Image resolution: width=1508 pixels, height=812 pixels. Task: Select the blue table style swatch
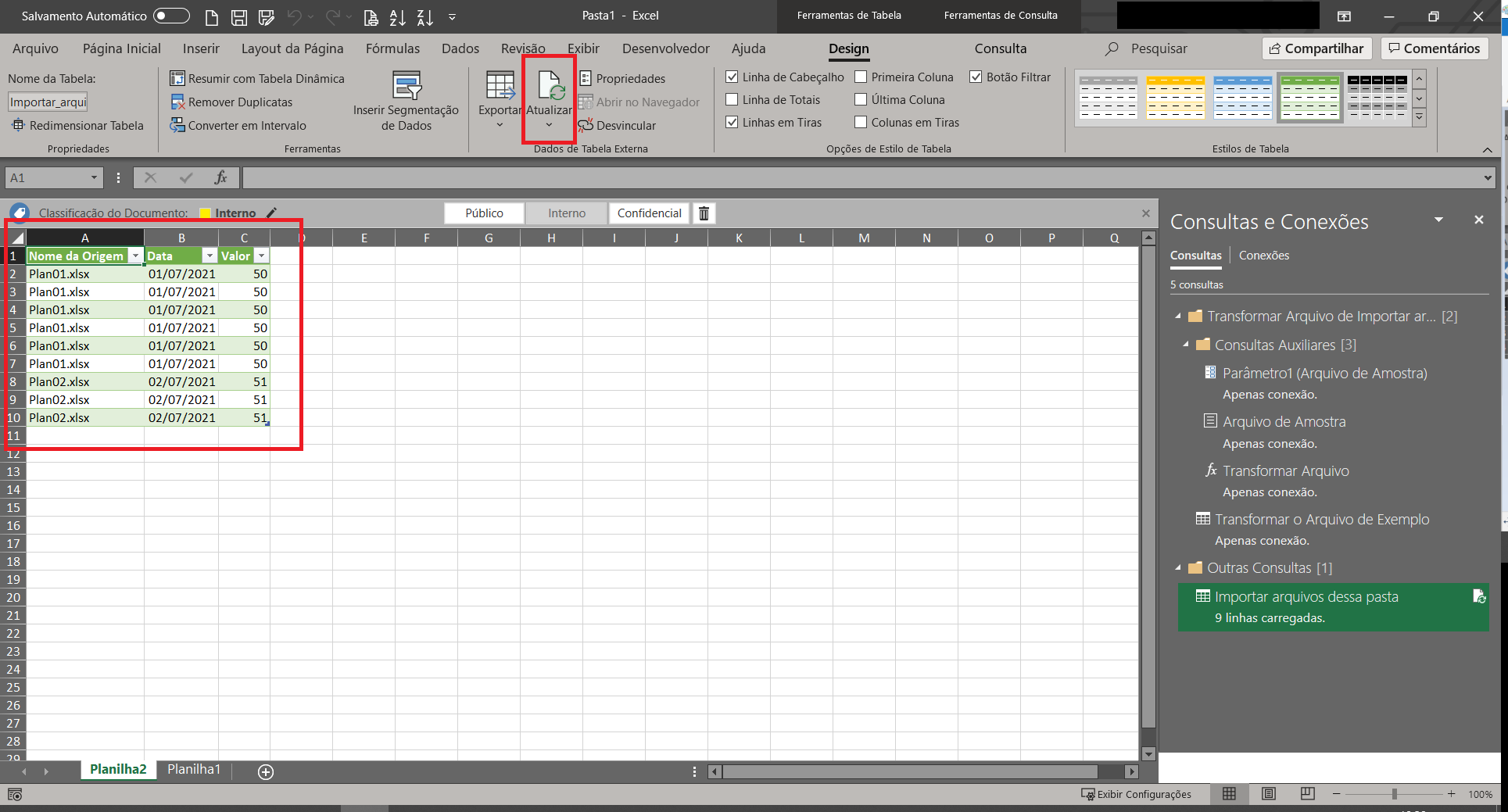click(x=1242, y=98)
